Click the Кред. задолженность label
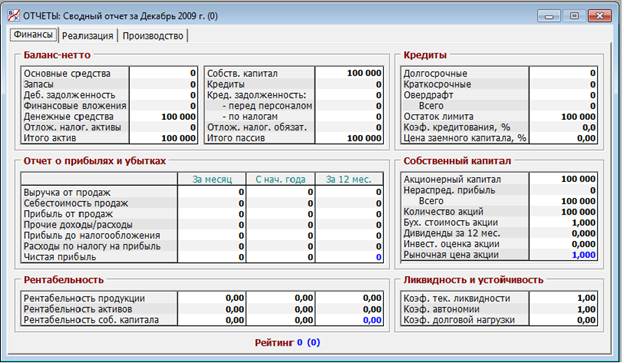The image size is (624, 363). (257, 95)
